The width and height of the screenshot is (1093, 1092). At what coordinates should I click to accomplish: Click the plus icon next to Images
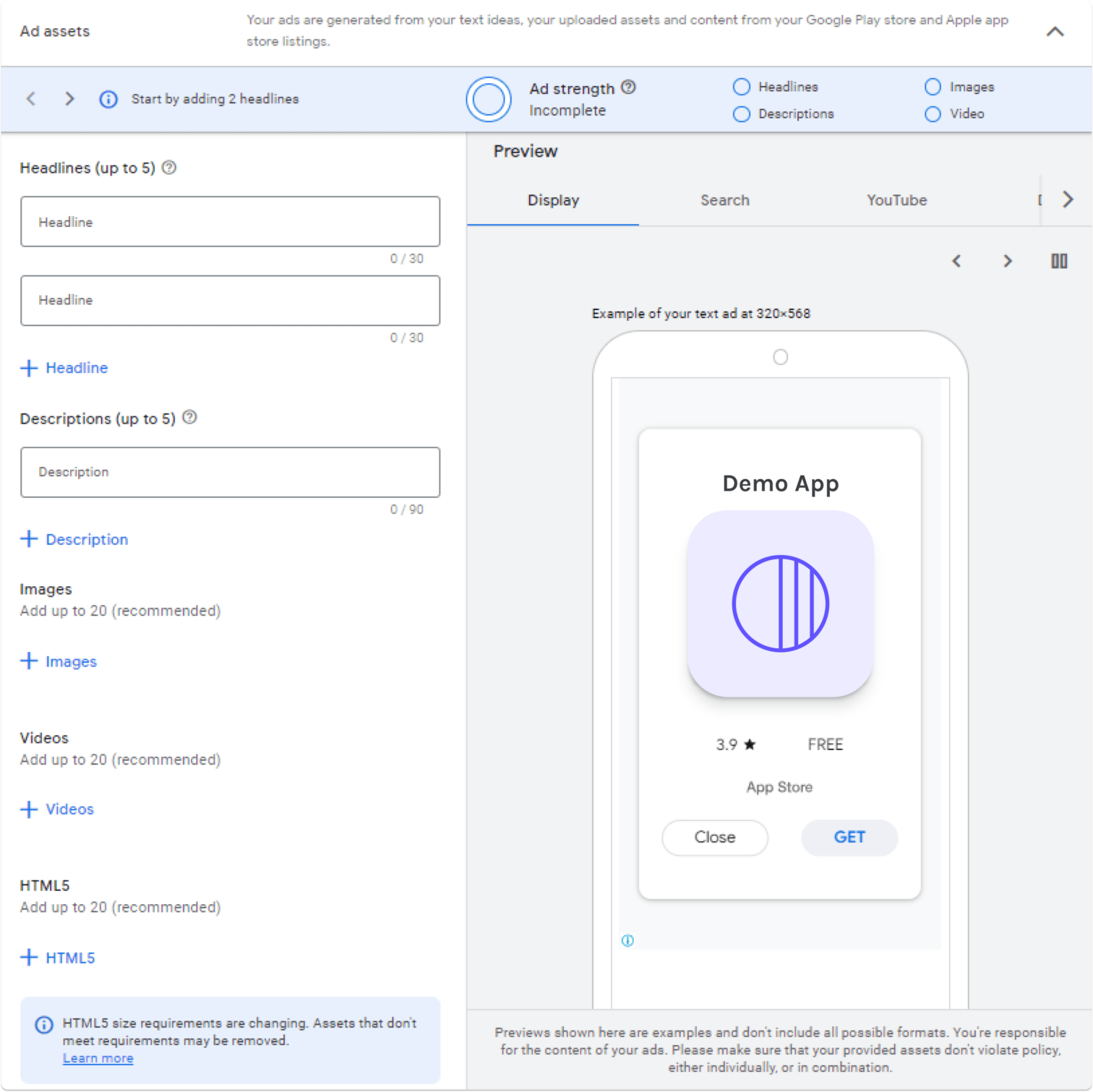tap(29, 661)
